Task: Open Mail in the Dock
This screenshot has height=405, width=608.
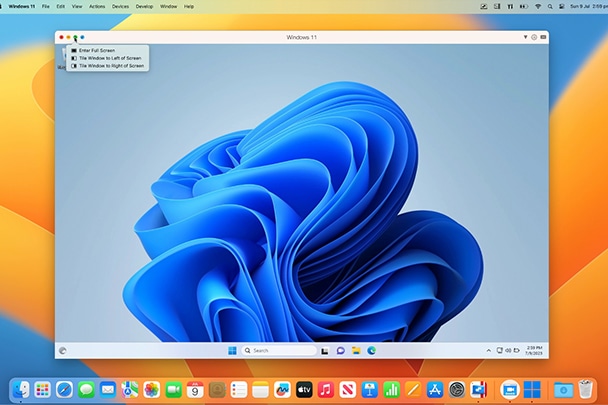Action: tap(108, 389)
